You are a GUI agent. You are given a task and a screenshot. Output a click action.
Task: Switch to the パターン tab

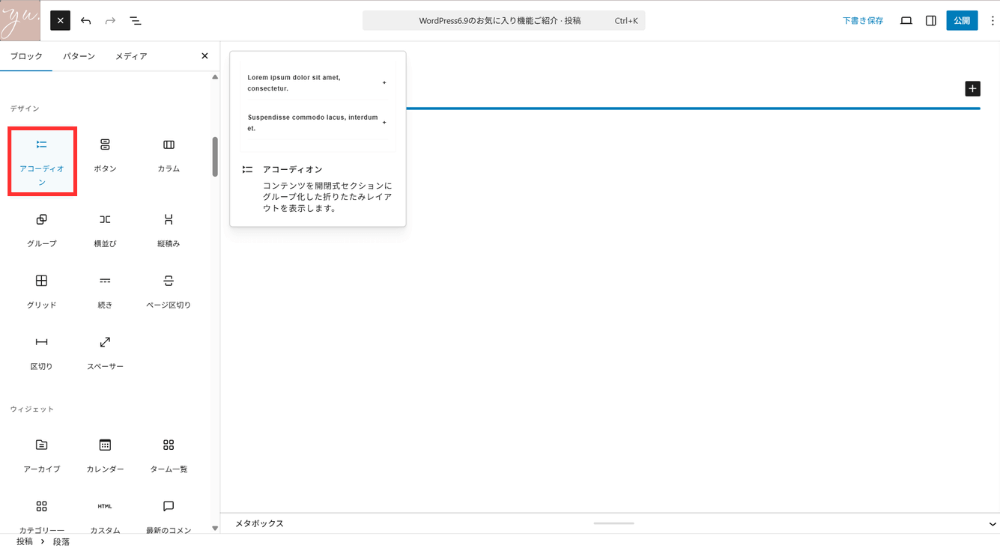pos(79,56)
